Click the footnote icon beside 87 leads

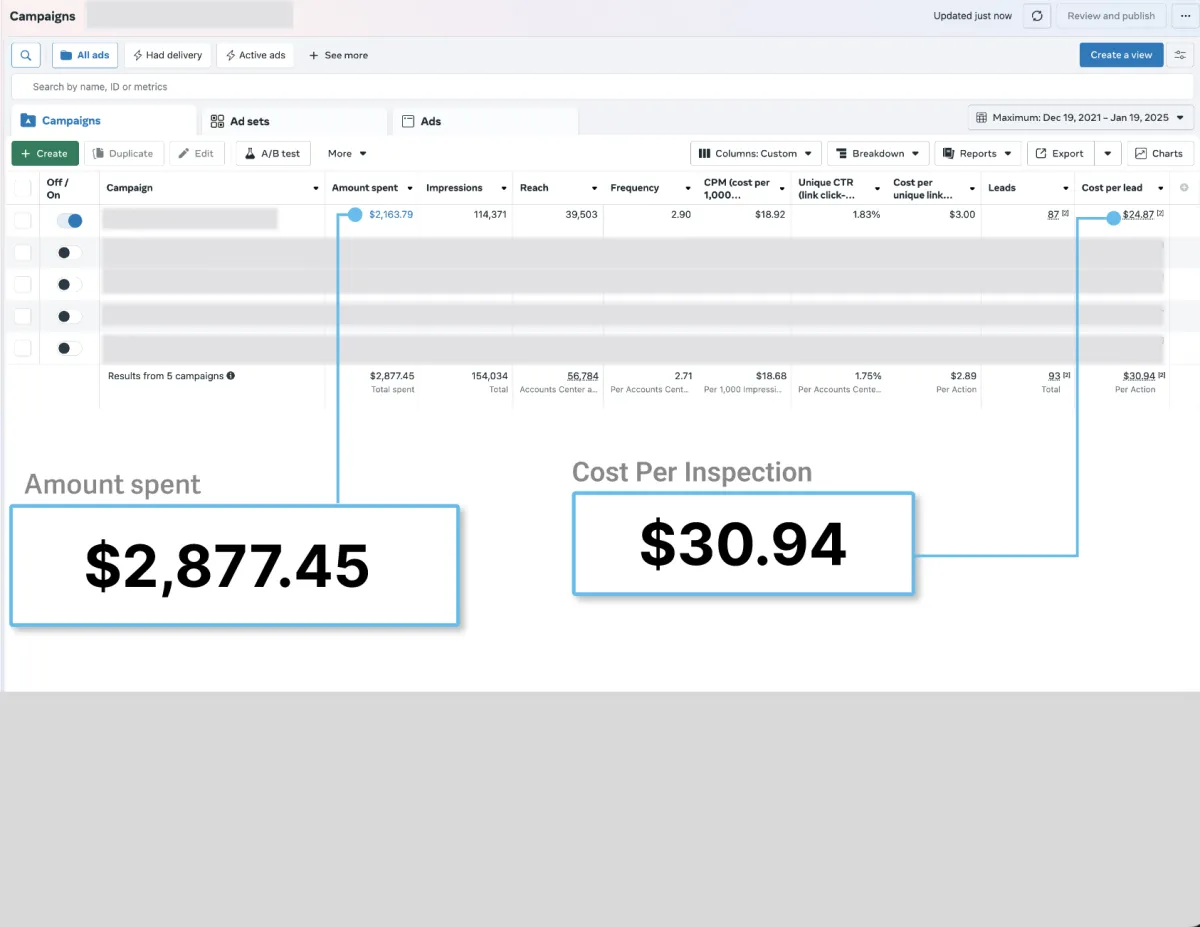pyautogui.click(x=1066, y=214)
